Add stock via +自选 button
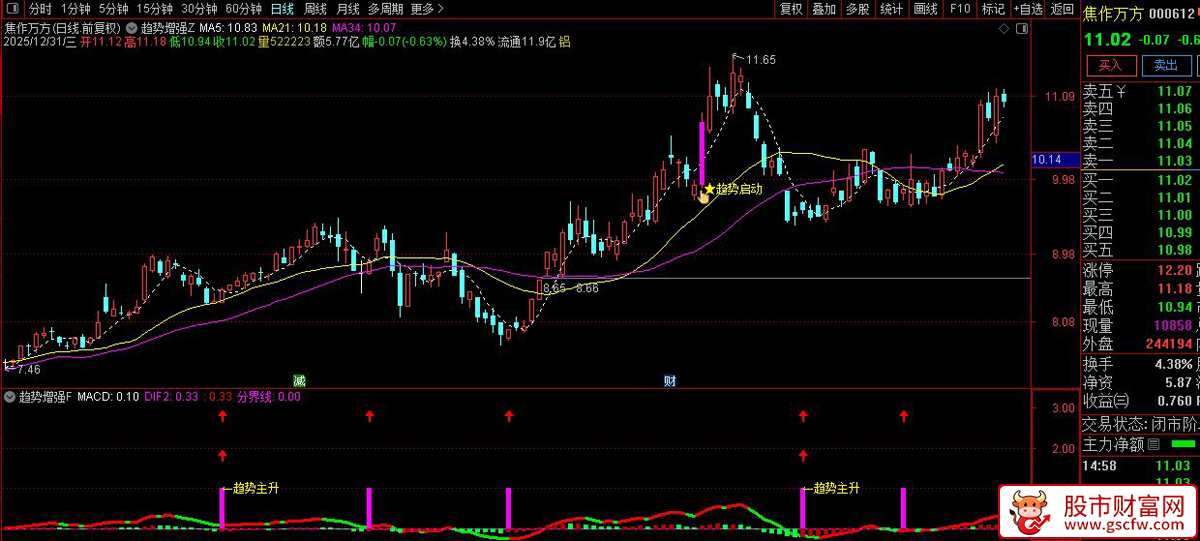The image size is (1200, 541). pos(1027,9)
